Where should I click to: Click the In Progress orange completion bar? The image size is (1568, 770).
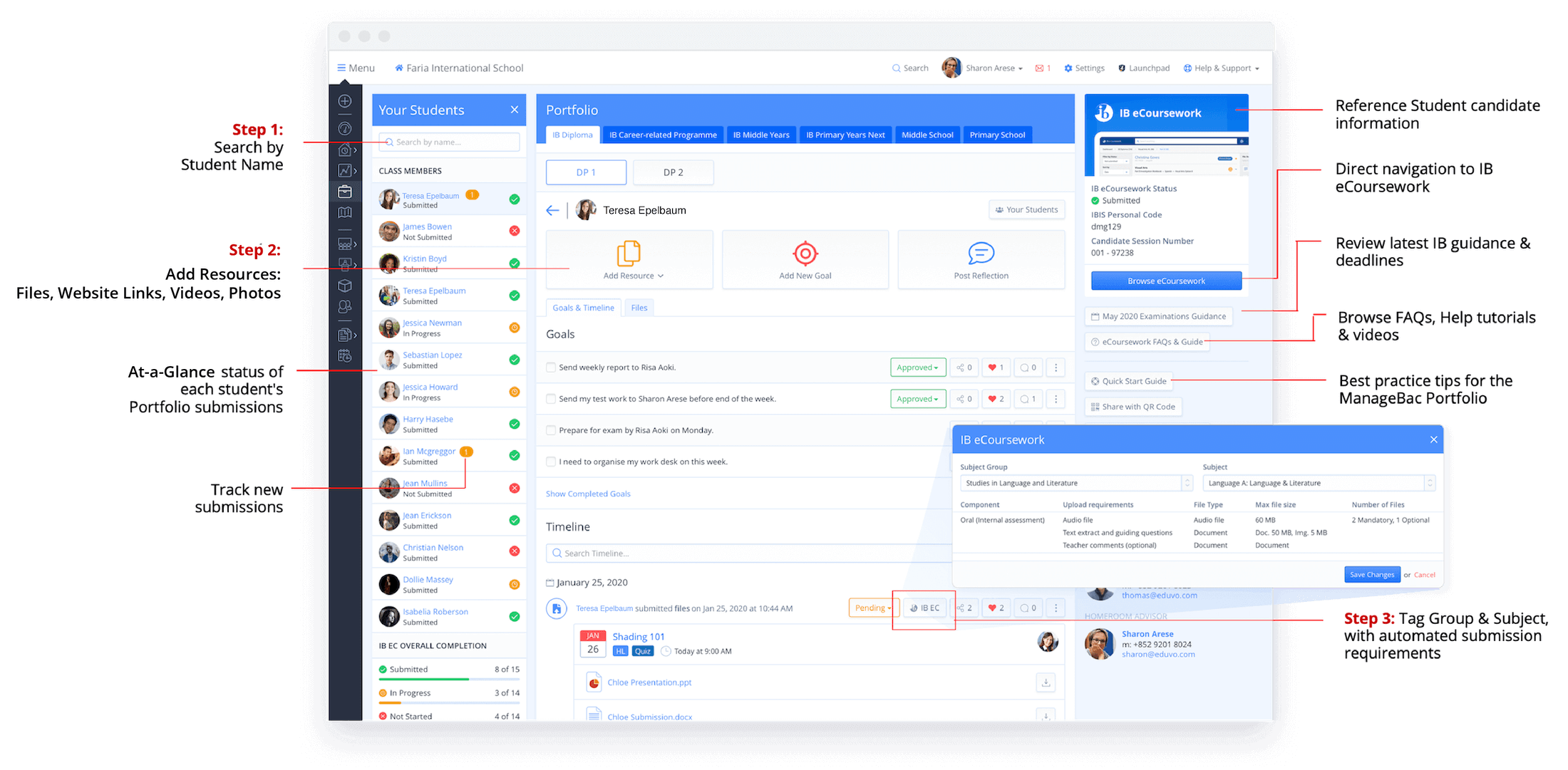tap(449, 702)
